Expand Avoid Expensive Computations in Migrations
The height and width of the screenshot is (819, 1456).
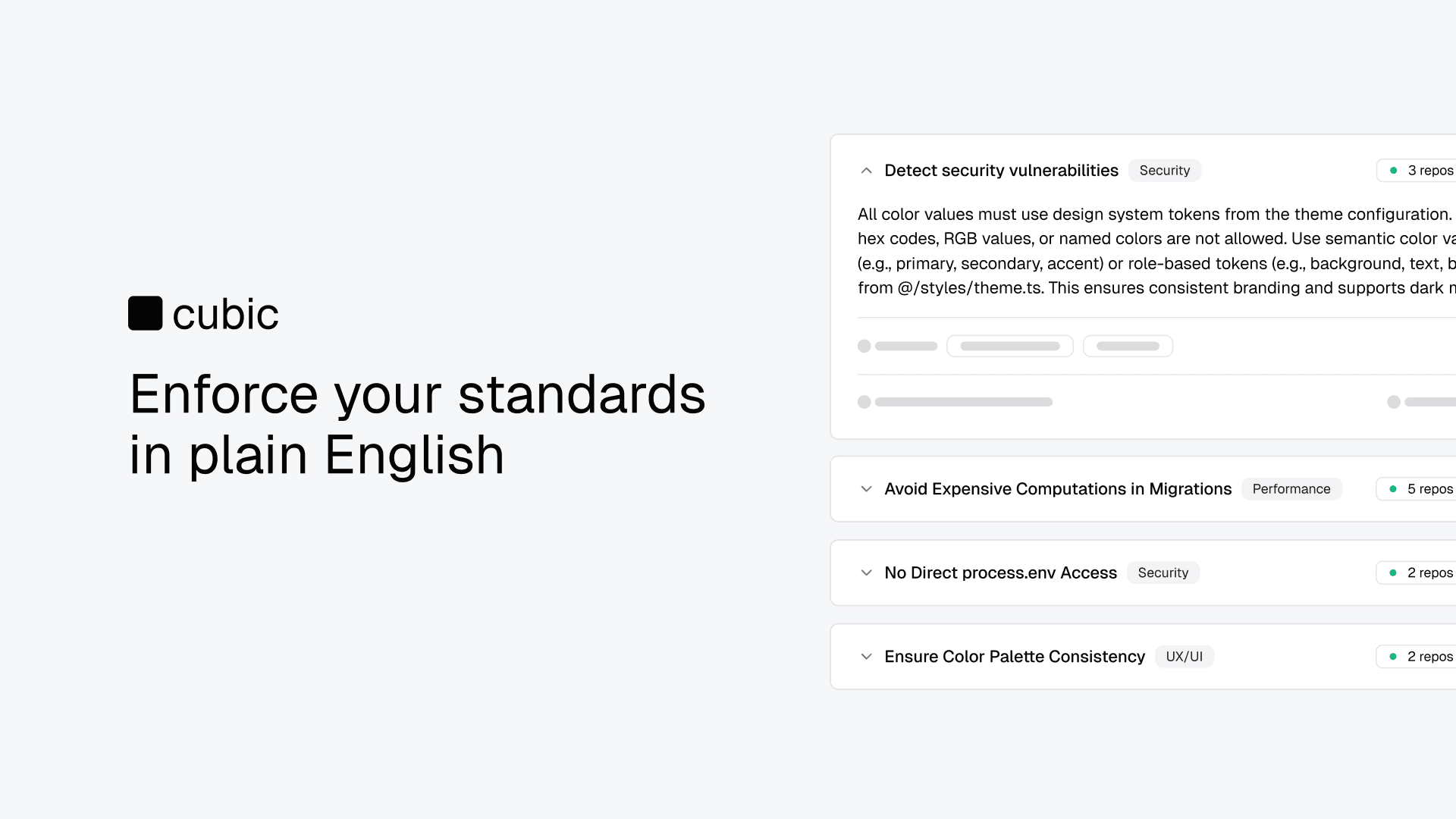866,489
